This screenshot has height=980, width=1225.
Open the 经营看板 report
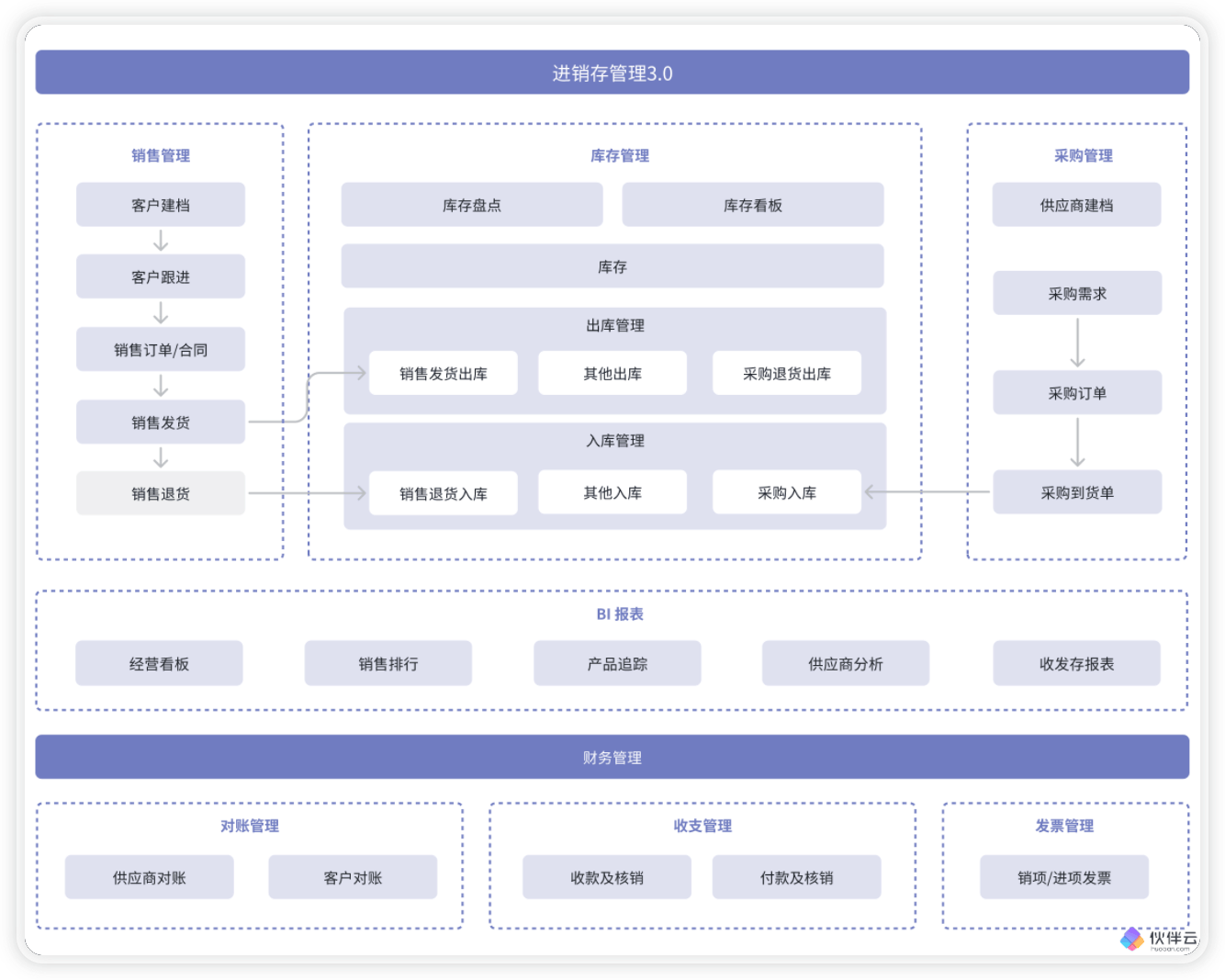pos(159,663)
